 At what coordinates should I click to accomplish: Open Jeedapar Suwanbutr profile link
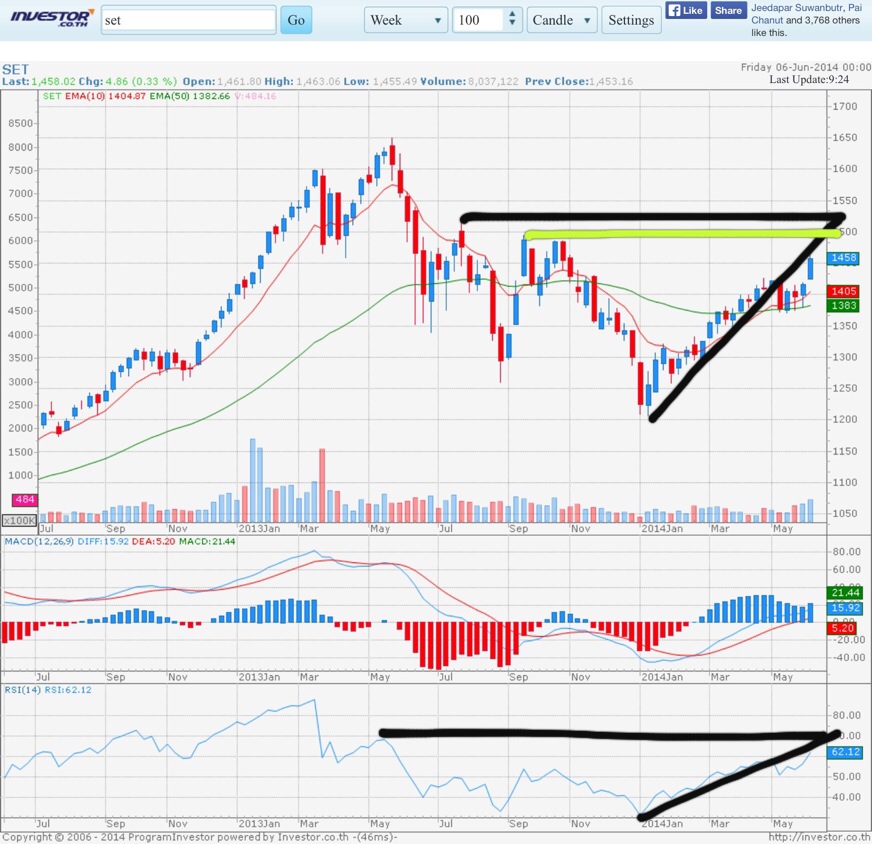coord(798,8)
